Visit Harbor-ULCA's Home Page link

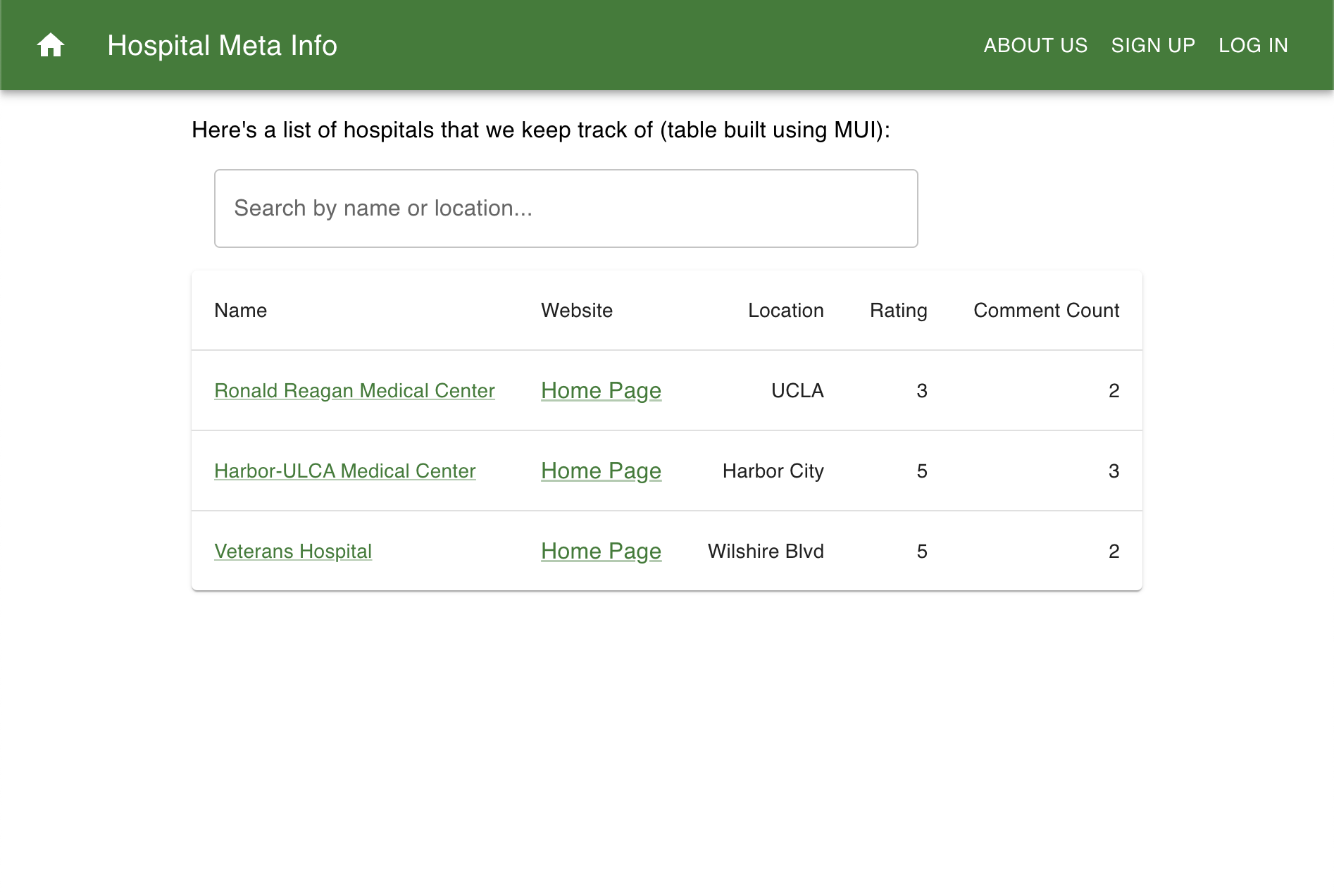pos(601,471)
